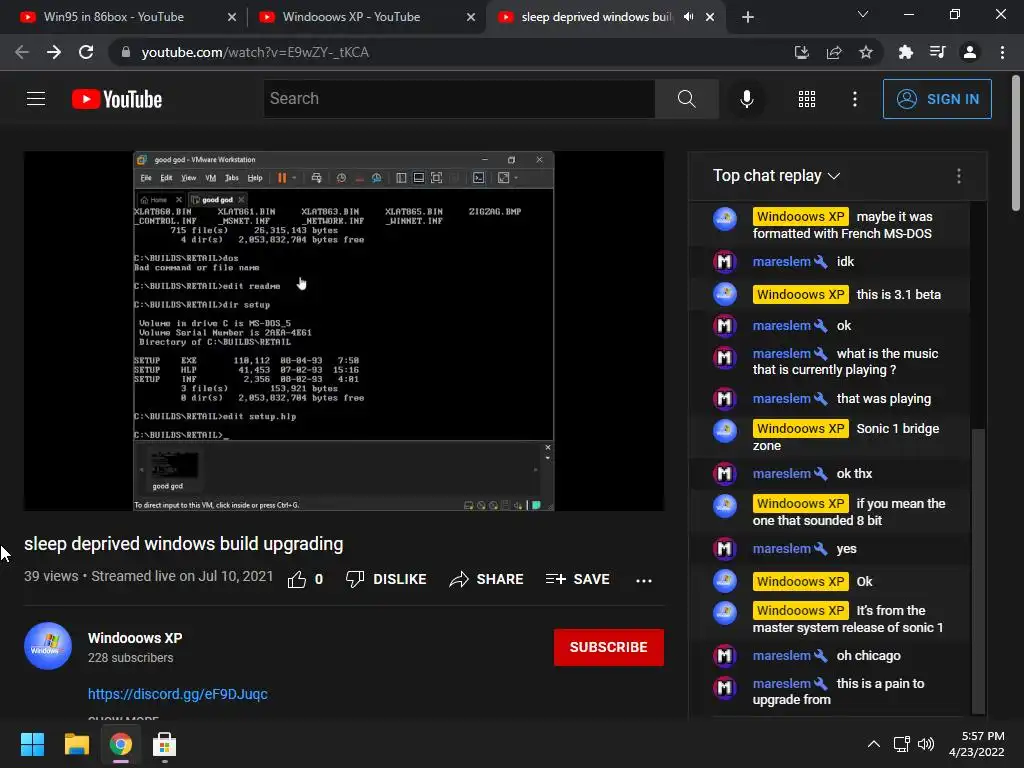This screenshot has width=1024, height=768.
Task: Sign in to YouTube
Action: click(936, 99)
